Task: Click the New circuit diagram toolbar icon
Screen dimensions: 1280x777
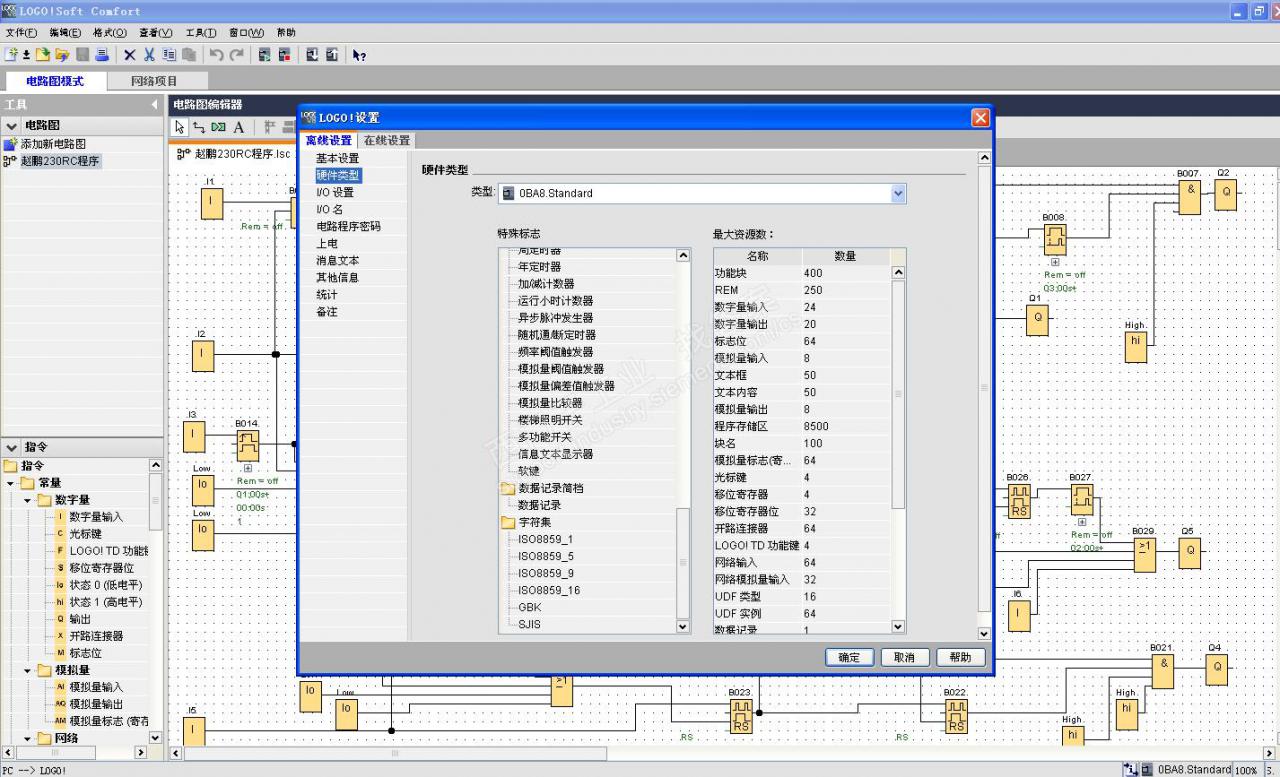Action: pos(12,55)
